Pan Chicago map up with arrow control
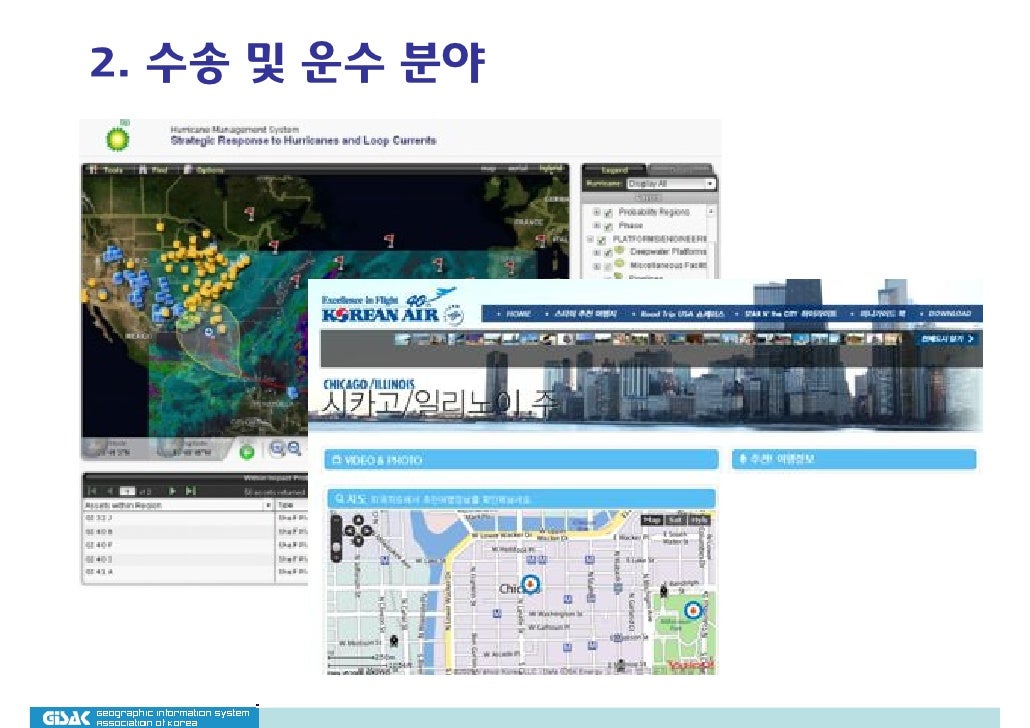 359,520
